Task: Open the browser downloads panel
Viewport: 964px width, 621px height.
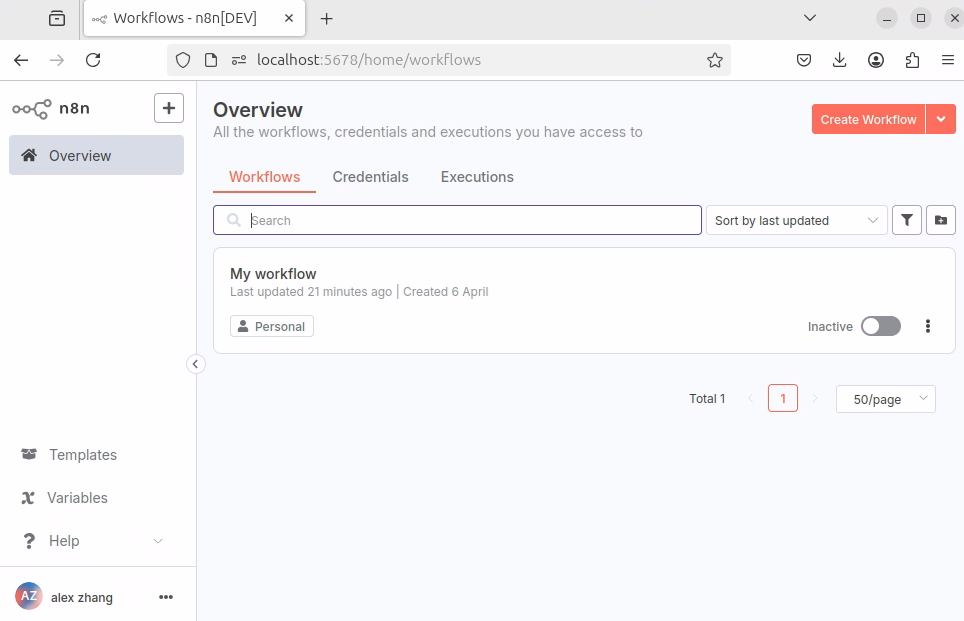Action: (839, 60)
